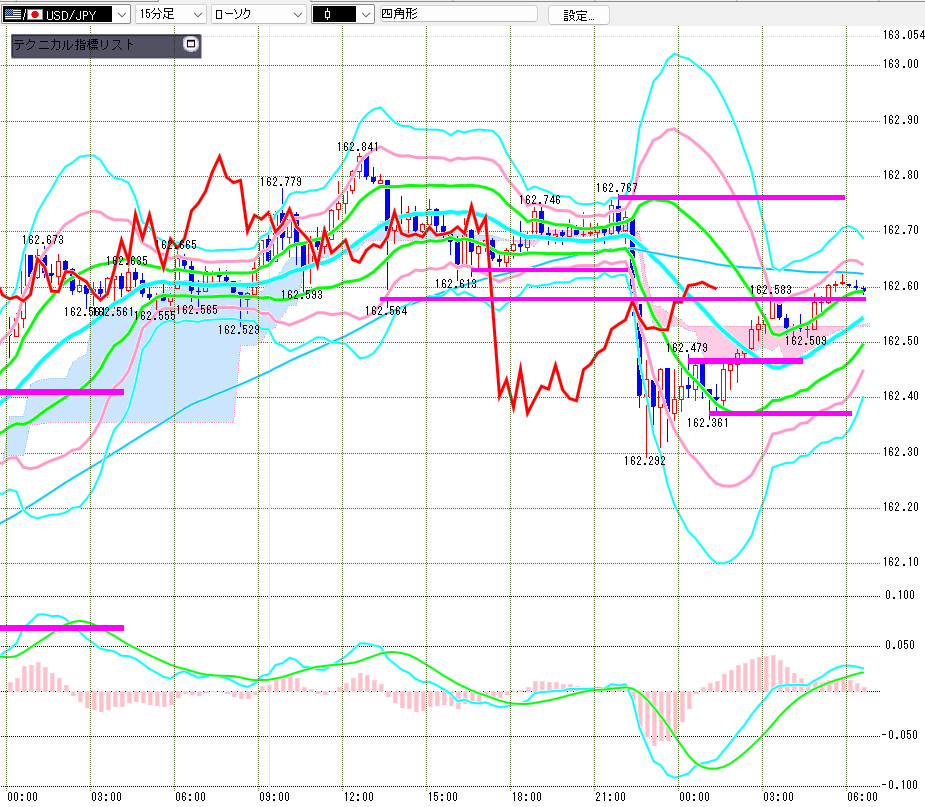Click the 162.593 price label
925x807 pixels.
click(301, 294)
